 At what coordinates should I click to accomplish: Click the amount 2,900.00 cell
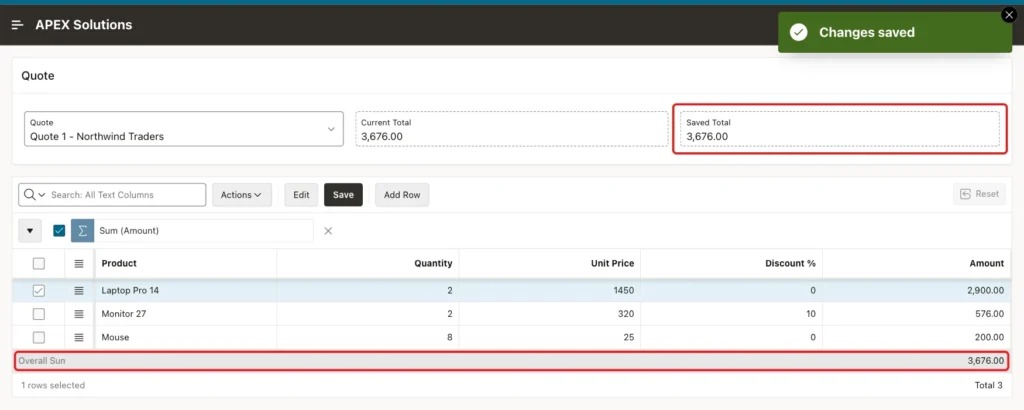(x=916, y=291)
